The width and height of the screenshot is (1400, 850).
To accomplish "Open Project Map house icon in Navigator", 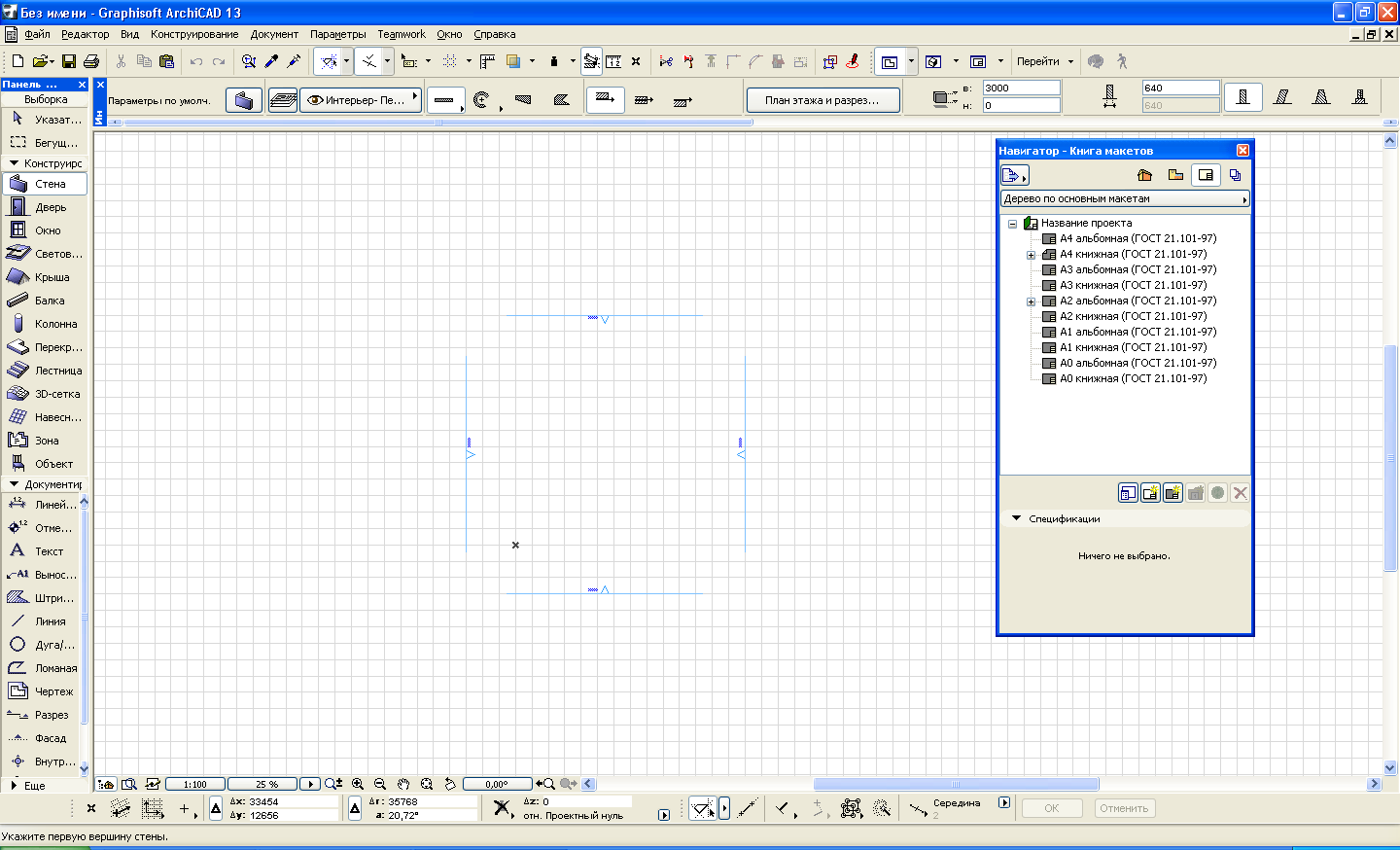I will coord(1144,175).
